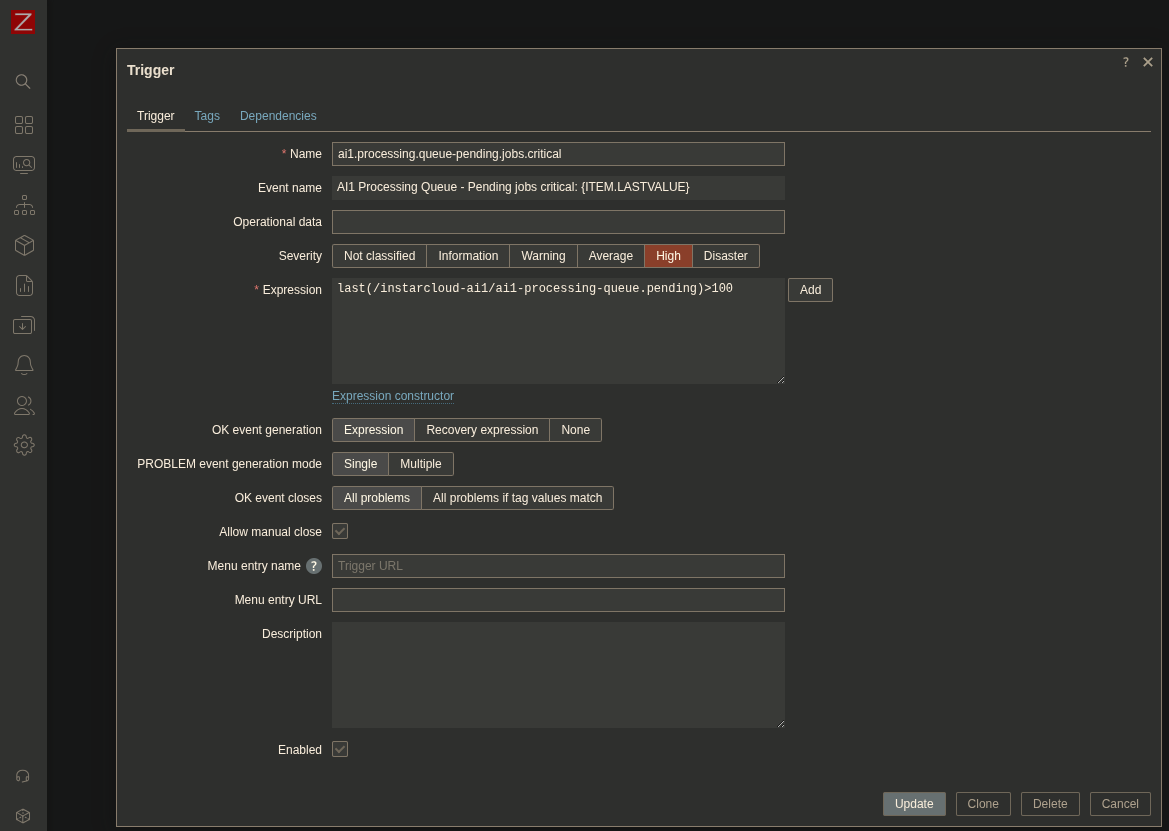Select All problems if tag values match

517,498
